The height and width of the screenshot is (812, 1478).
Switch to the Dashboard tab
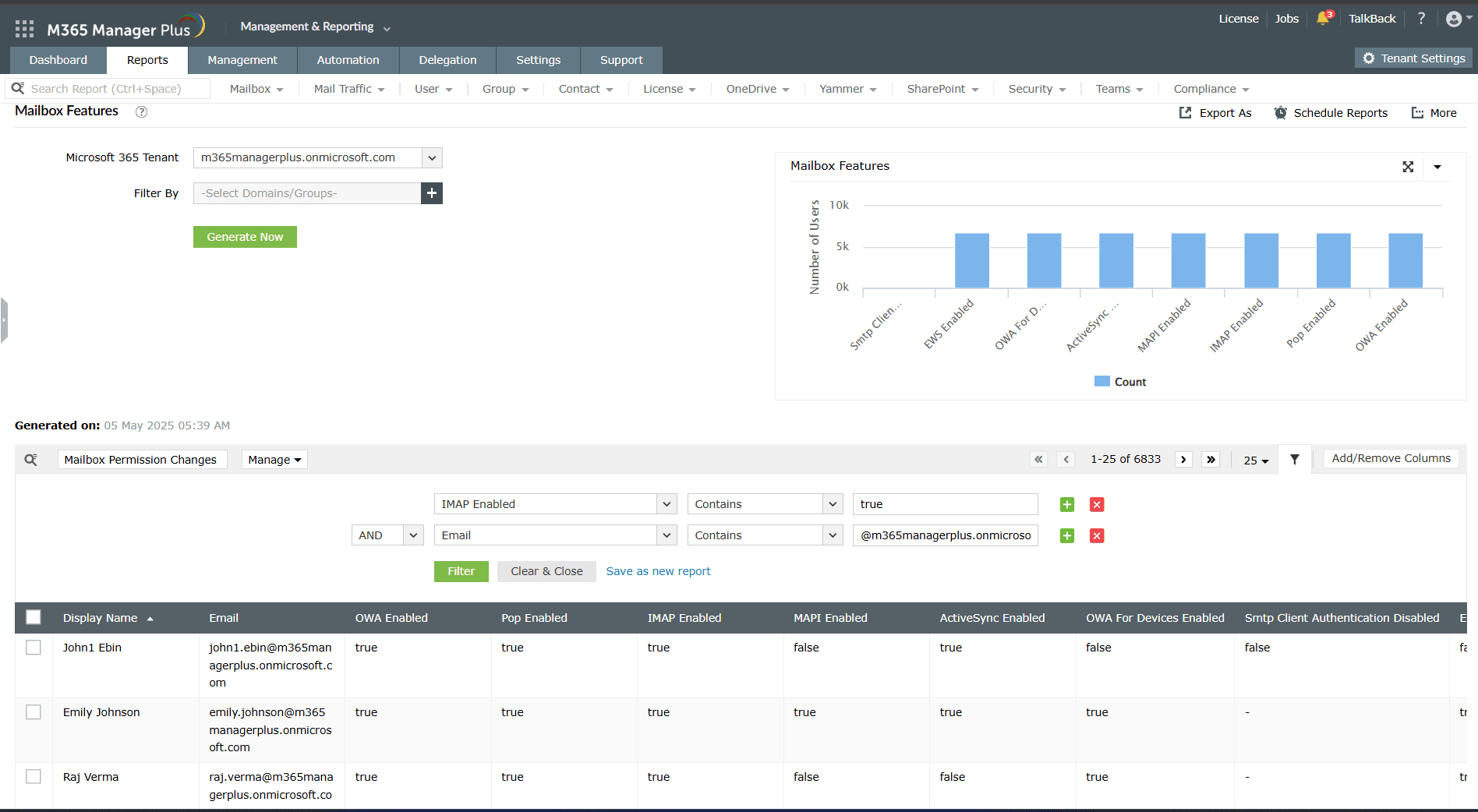click(x=58, y=60)
